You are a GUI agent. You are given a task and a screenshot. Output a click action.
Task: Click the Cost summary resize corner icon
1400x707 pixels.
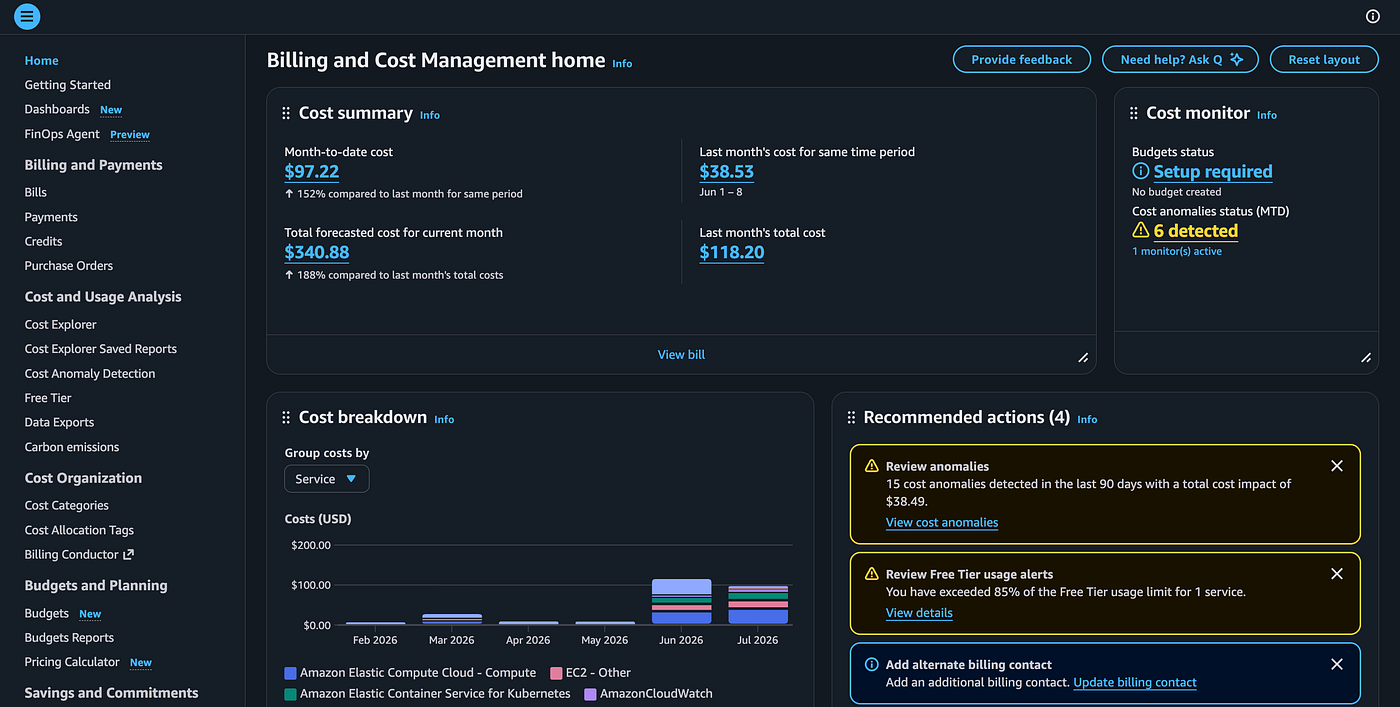coord(1083,357)
